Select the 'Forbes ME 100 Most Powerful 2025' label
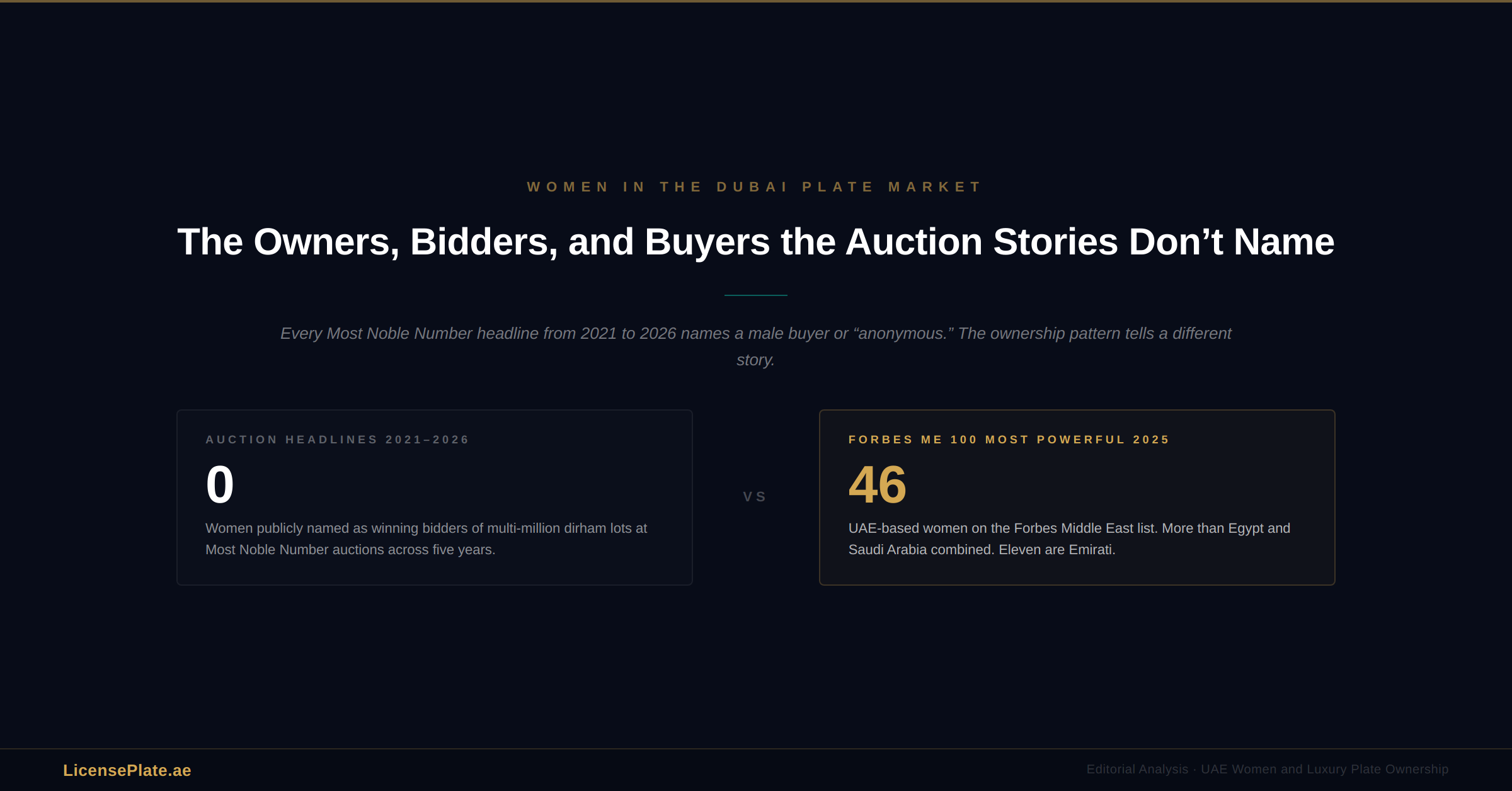The width and height of the screenshot is (1512, 791). (1009, 440)
